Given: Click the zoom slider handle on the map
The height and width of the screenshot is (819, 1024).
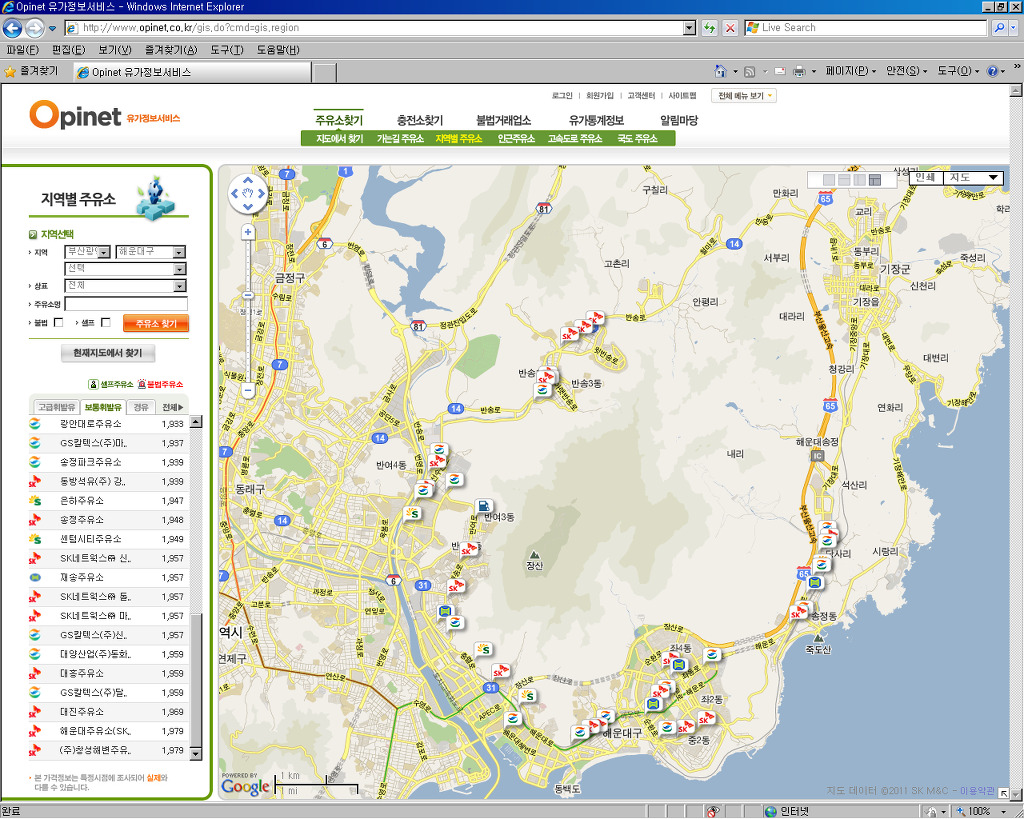Looking at the screenshot, I should pyautogui.click(x=248, y=295).
